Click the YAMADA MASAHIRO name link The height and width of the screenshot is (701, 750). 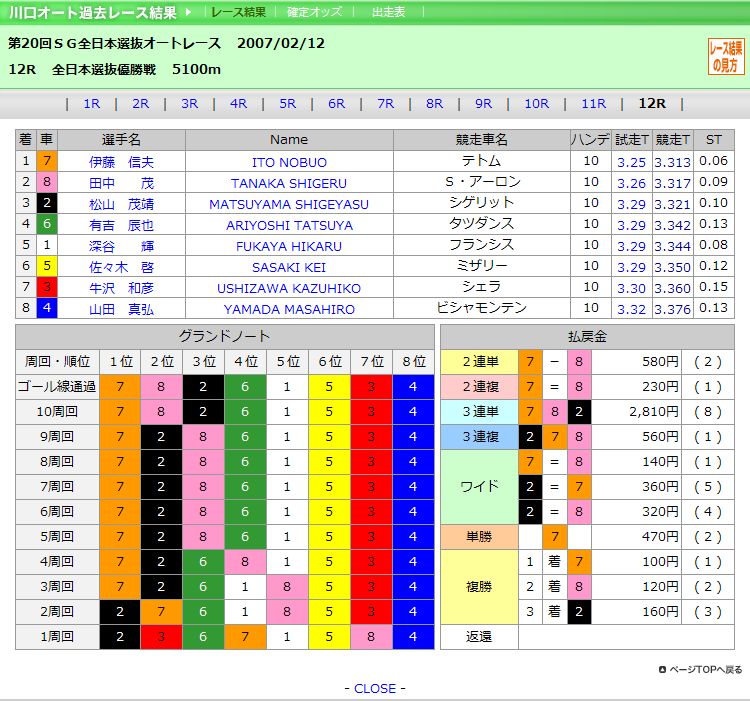pos(289,310)
